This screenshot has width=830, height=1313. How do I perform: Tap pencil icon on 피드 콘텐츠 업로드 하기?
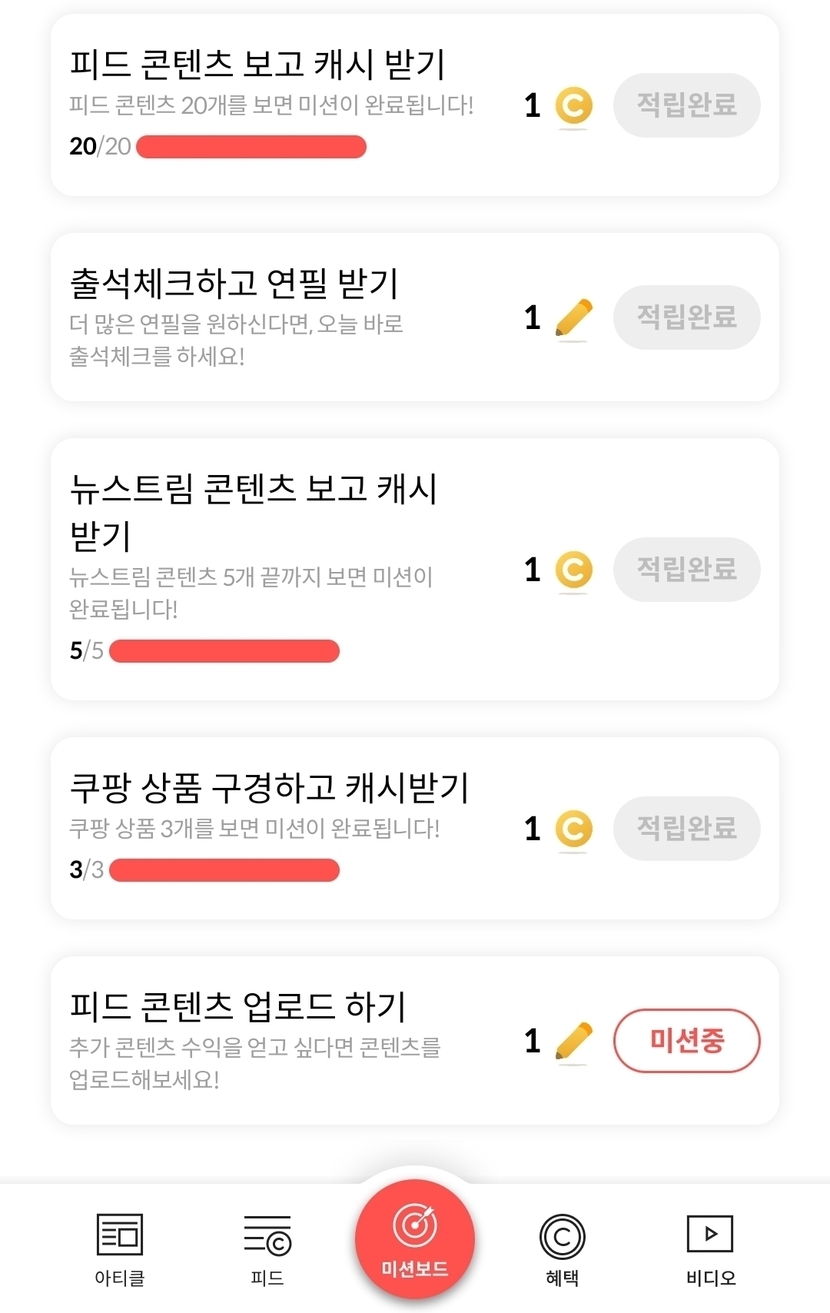[573, 1042]
